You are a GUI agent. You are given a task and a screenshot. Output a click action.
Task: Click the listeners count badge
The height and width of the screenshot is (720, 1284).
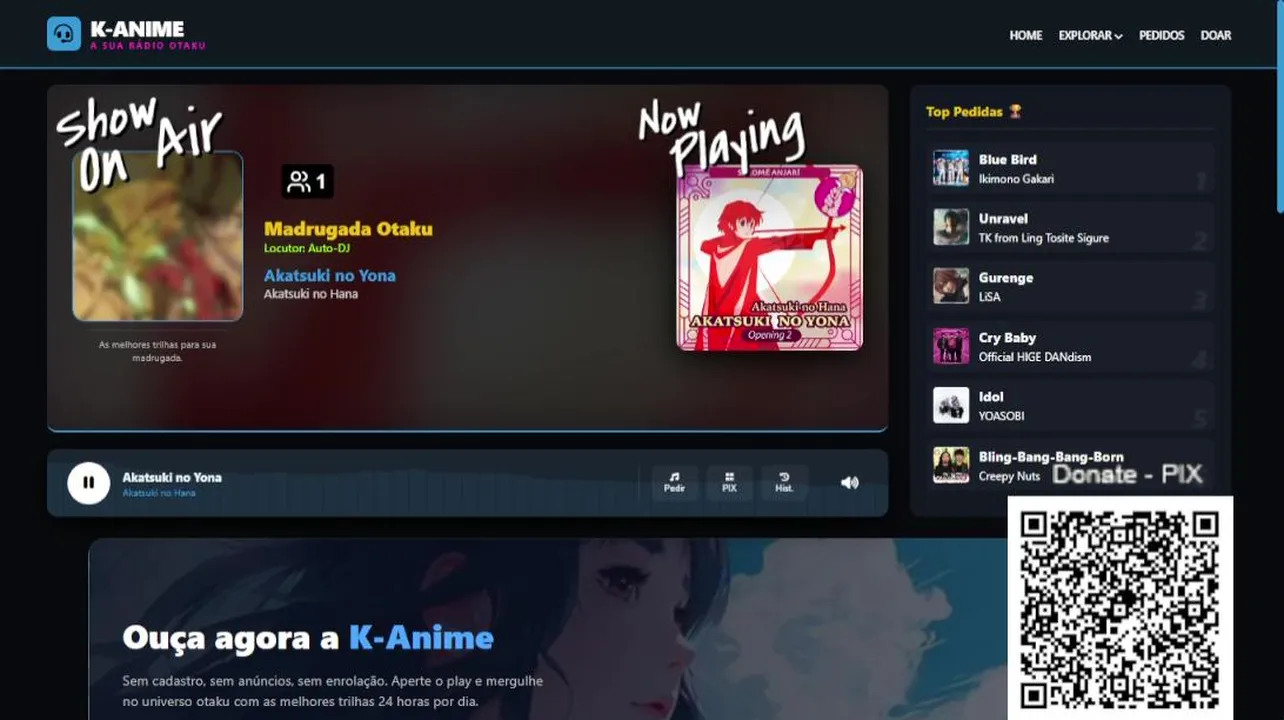tap(307, 181)
